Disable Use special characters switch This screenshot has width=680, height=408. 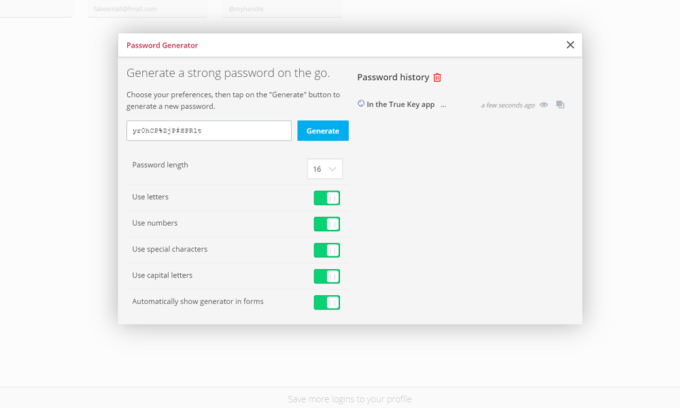327,250
